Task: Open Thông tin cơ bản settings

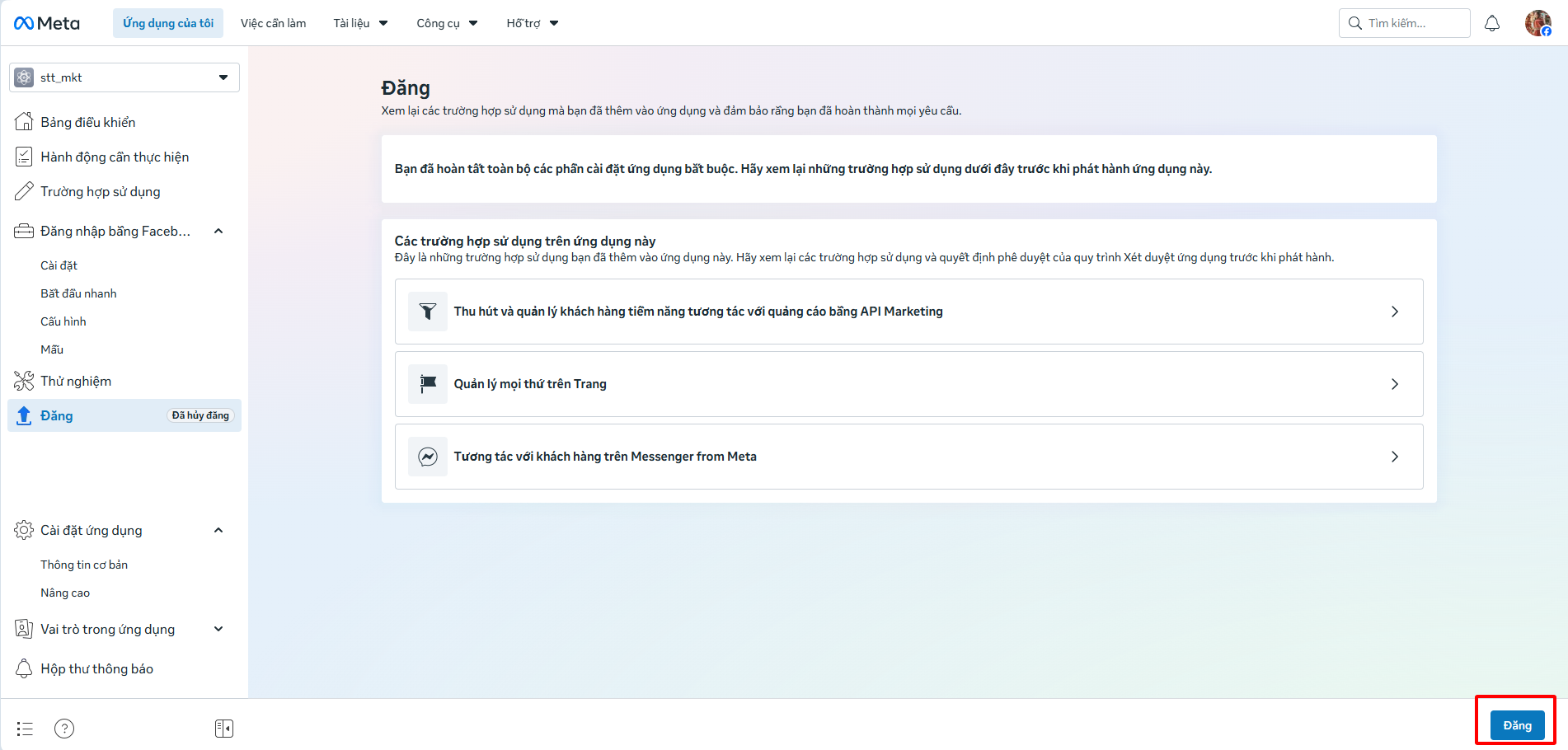Action: click(84, 565)
